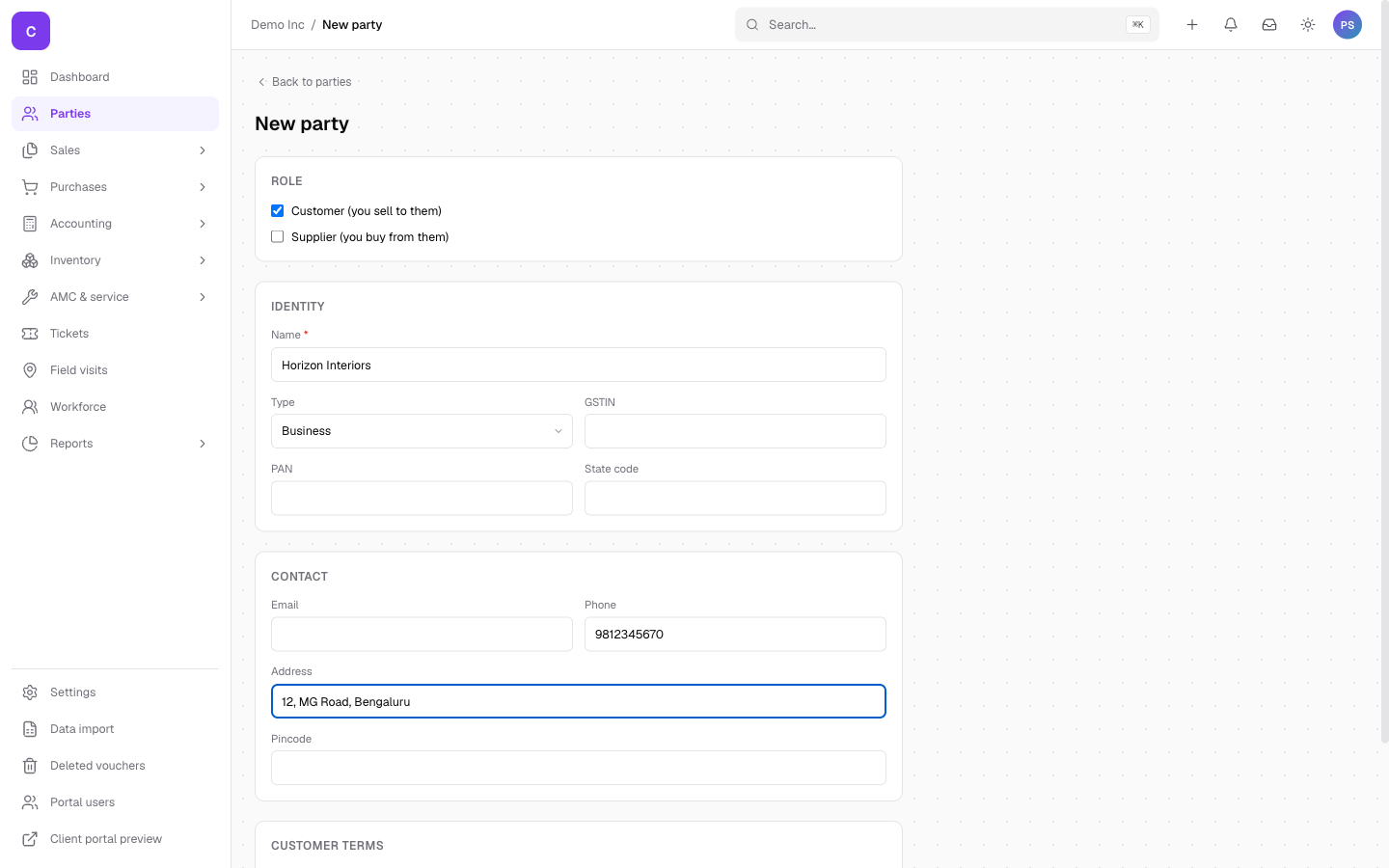Viewport: 1389px width, 868px height.
Task: Expand the Sales menu chevron
Action: pos(203,150)
